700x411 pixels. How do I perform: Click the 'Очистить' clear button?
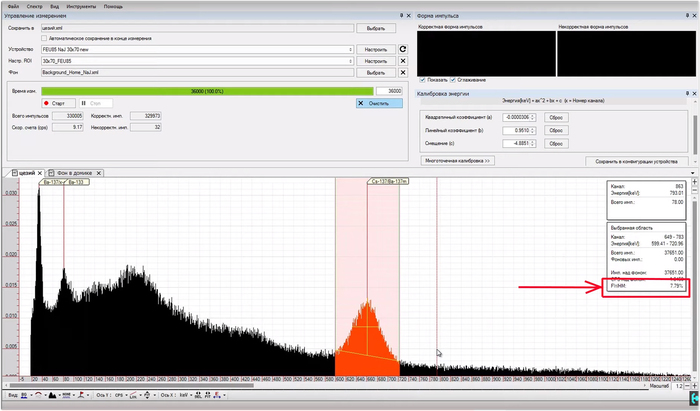378,103
